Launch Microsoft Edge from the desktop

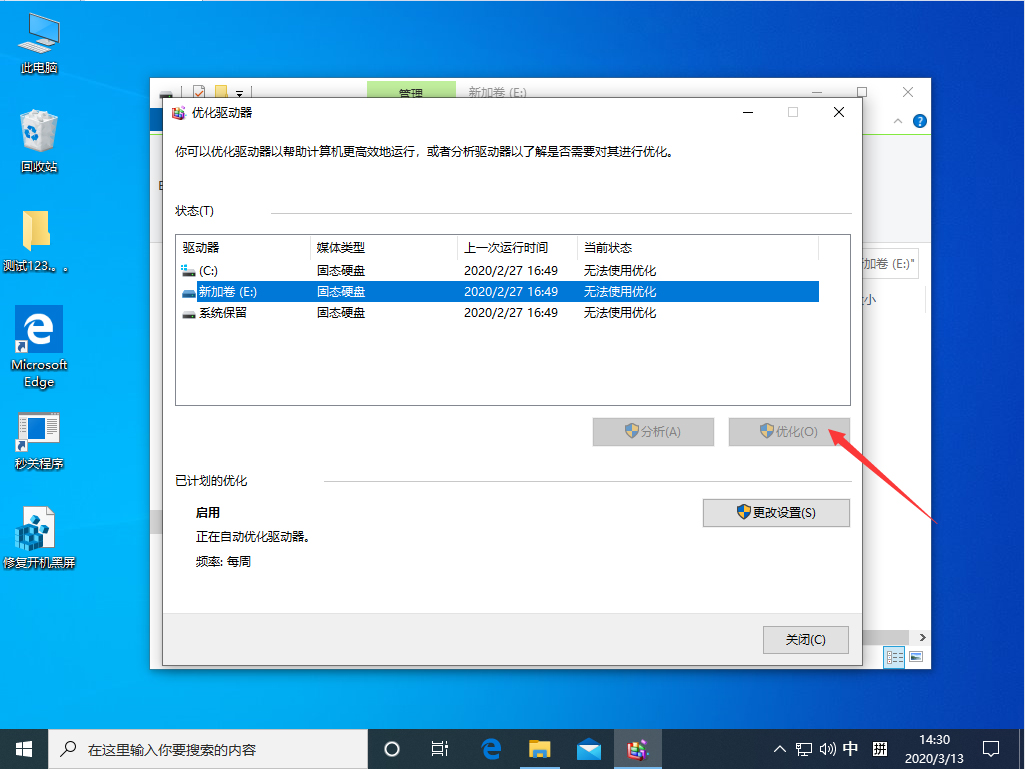pos(37,330)
